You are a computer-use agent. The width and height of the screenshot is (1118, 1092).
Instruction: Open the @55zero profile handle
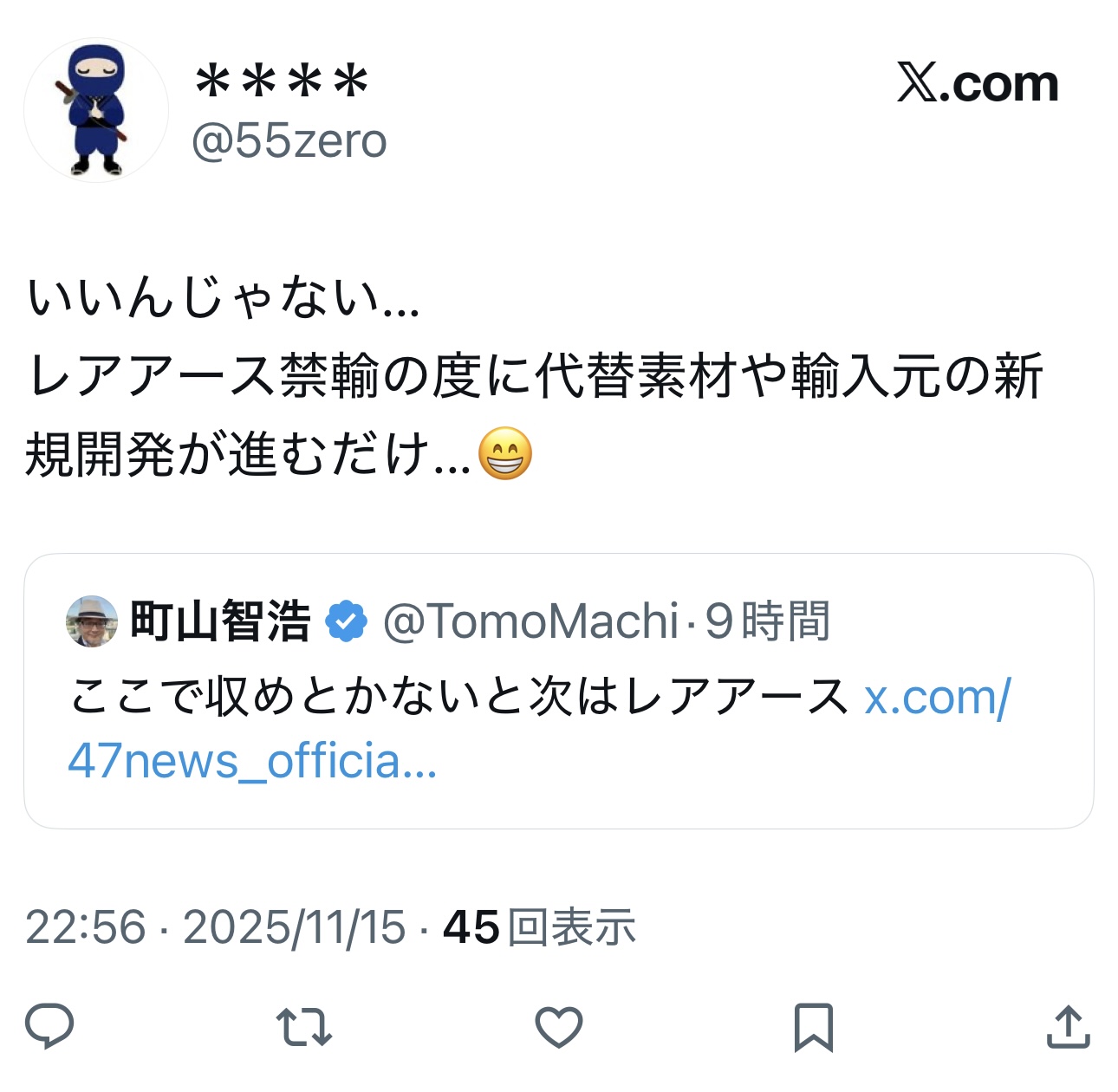click(289, 140)
